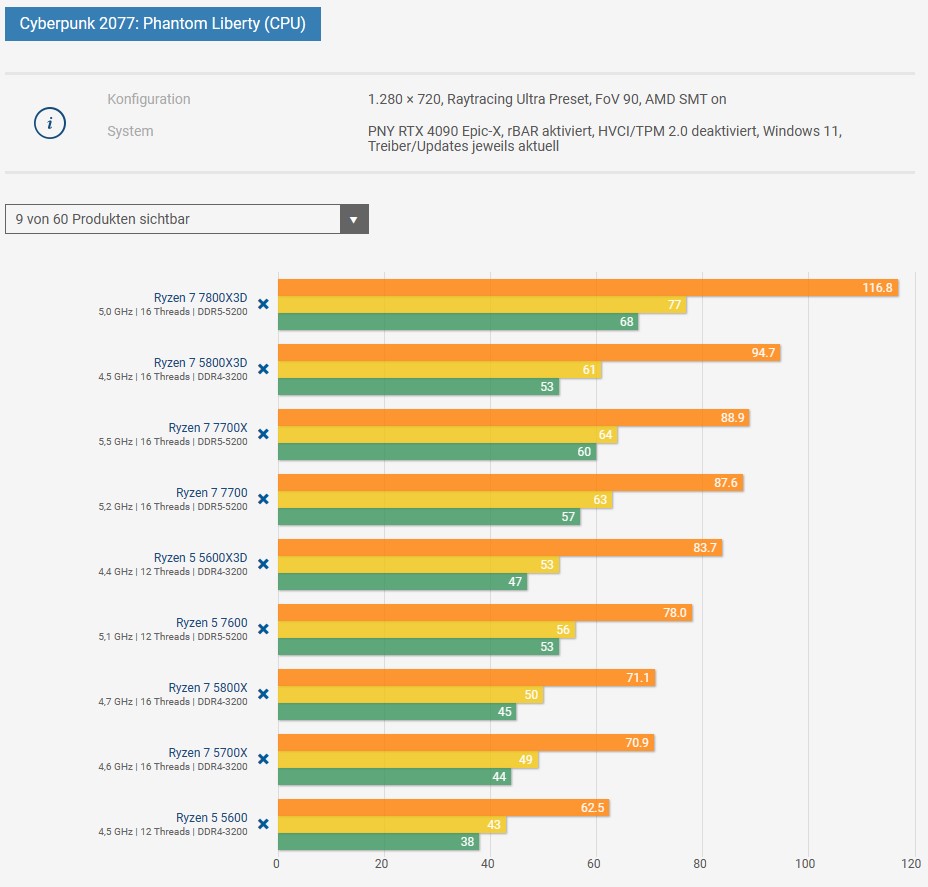Remove Ryzen 5 5600 with its X icon
The width and height of the screenshot is (928, 887).
coord(263,824)
